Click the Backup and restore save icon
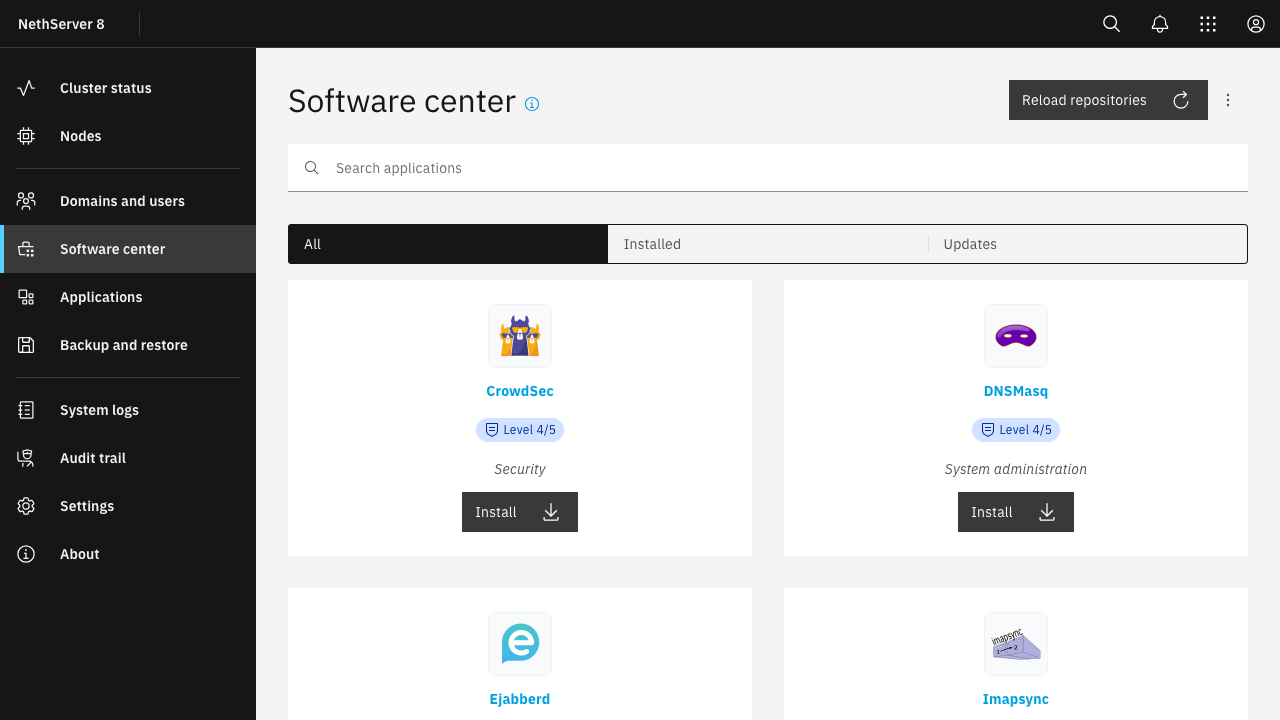The width and height of the screenshot is (1280, 720). pos(26,345)
